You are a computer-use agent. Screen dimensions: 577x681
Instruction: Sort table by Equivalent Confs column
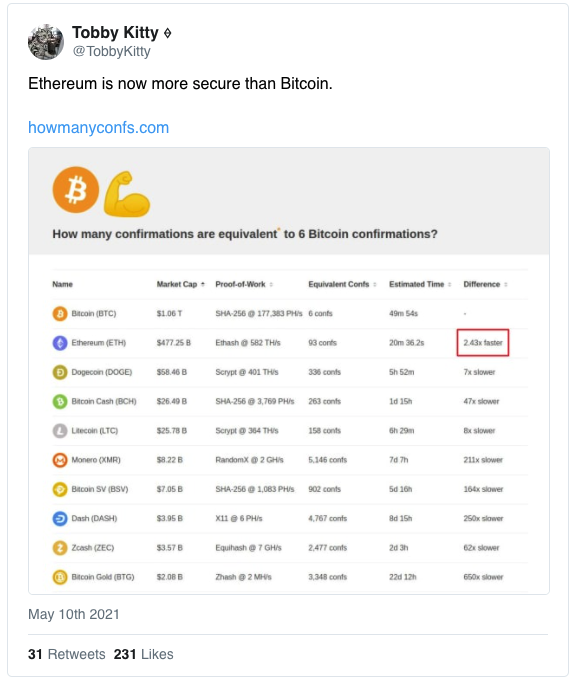click(342, 284)
